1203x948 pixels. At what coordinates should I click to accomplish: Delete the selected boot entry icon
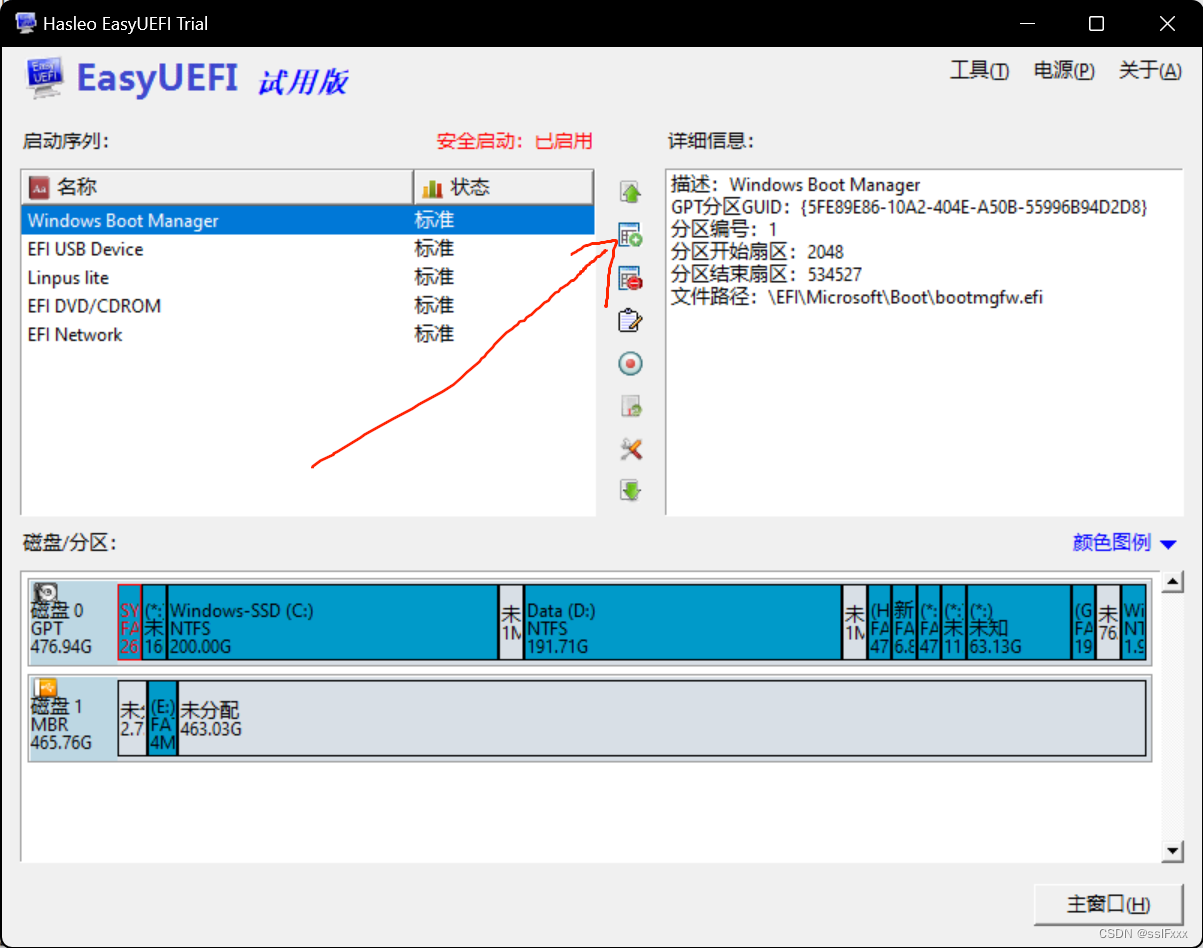click(x=630, y=278)
